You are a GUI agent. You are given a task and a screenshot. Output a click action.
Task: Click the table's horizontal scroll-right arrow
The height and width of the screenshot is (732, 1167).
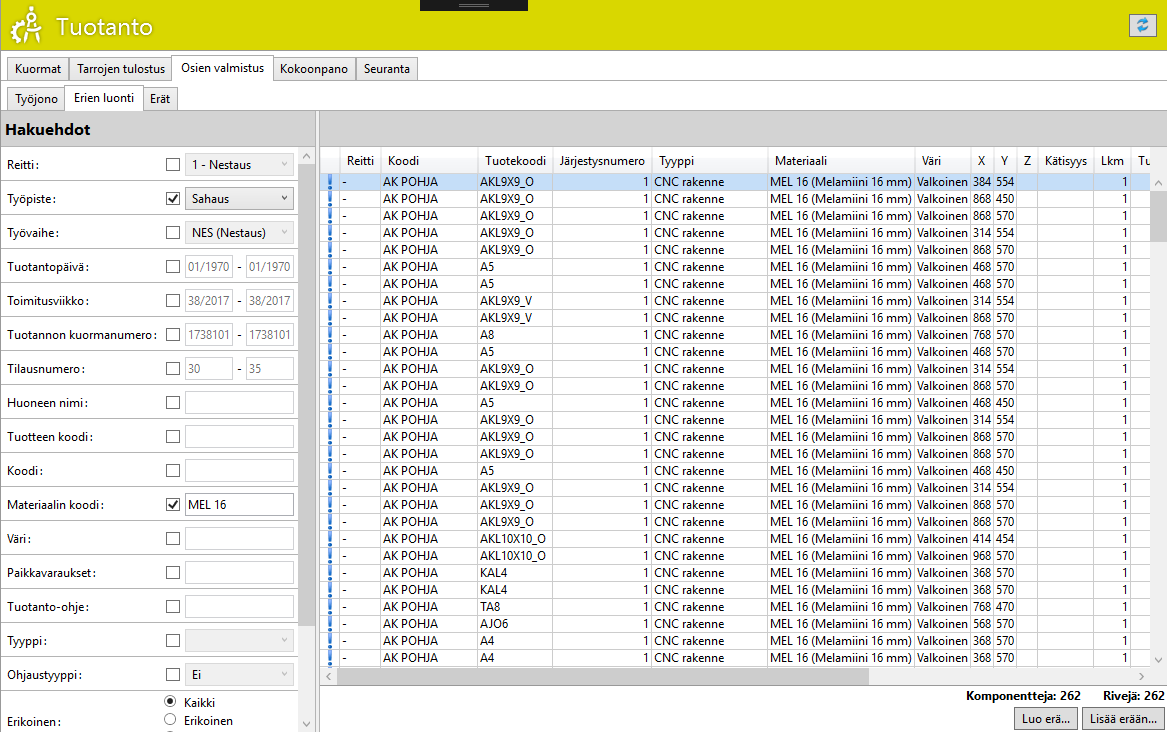click(1142, 676)
